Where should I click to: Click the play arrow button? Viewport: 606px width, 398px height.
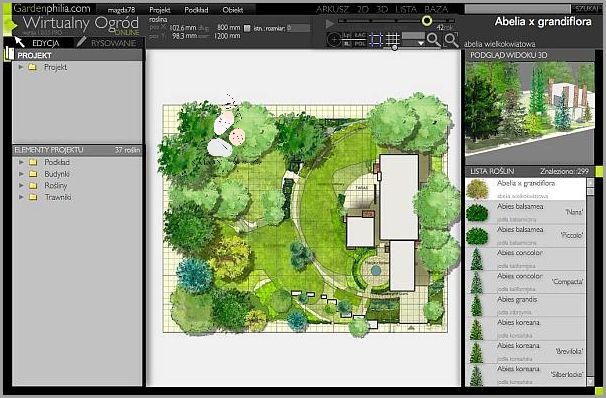(330, 24)
